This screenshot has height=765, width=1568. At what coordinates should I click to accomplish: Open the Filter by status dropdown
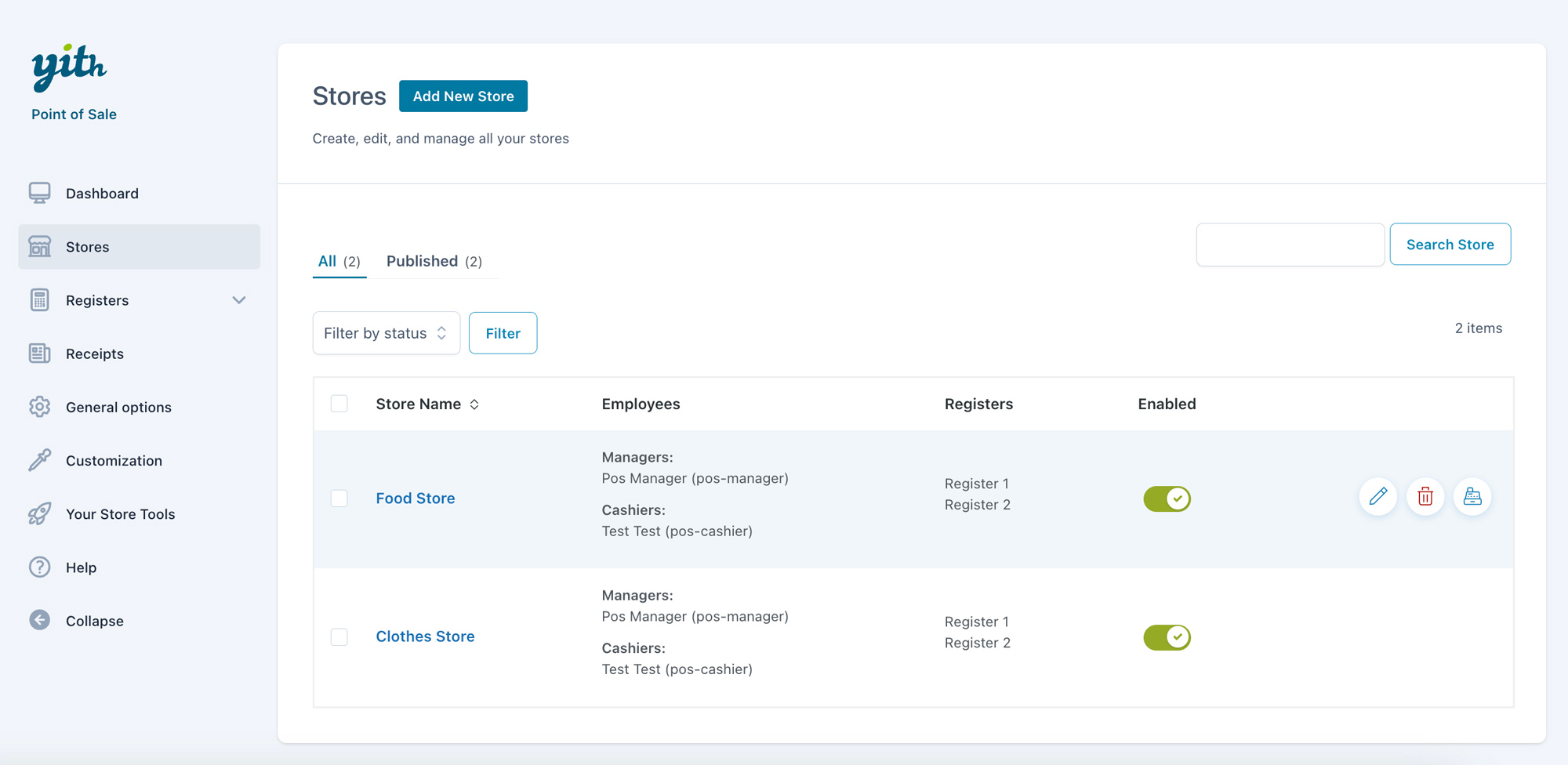[x=386, y=333]
